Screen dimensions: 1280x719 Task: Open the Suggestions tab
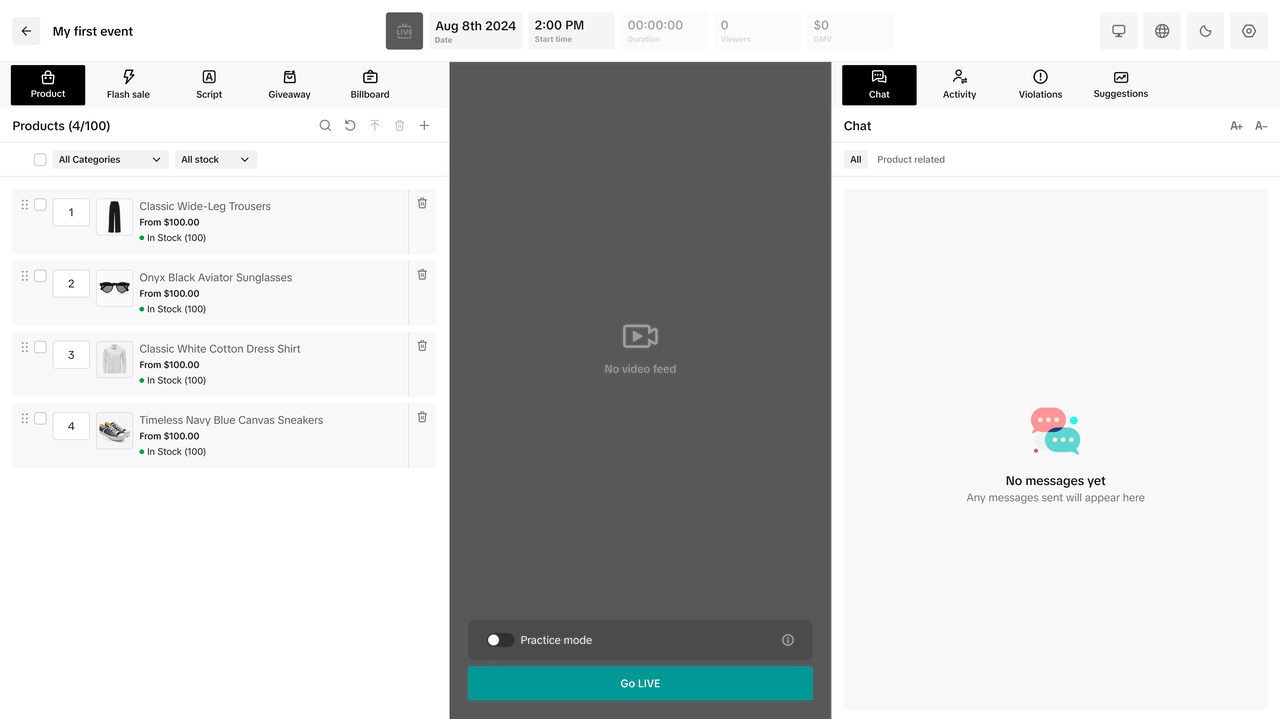tap(1121, 85)
